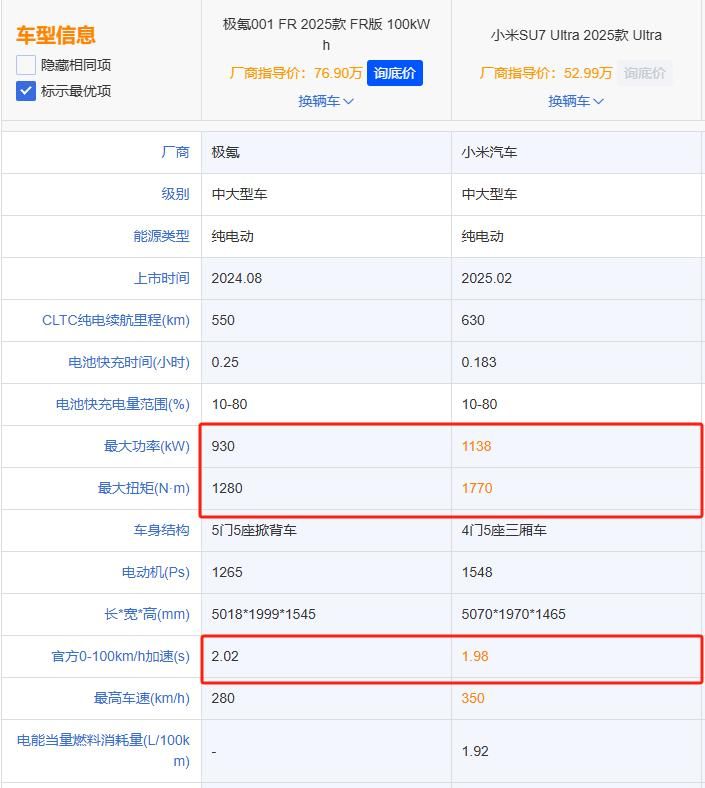Click the 630 range value
Viewport: 705px width, 788px height.
tap(473, 321)
